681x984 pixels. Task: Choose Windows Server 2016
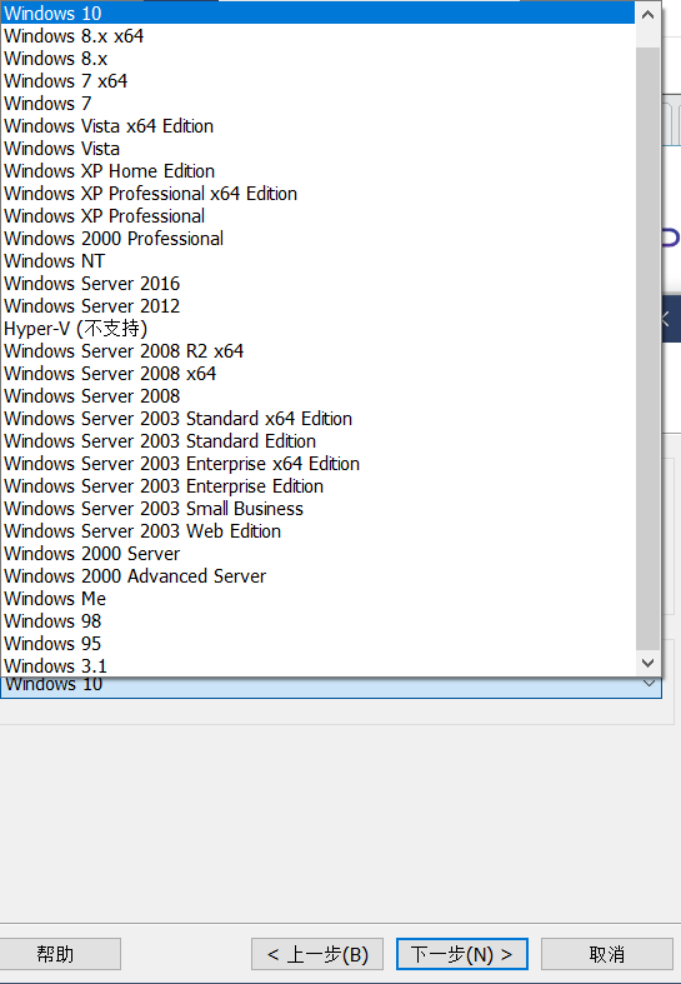click(x=318, y=284)
